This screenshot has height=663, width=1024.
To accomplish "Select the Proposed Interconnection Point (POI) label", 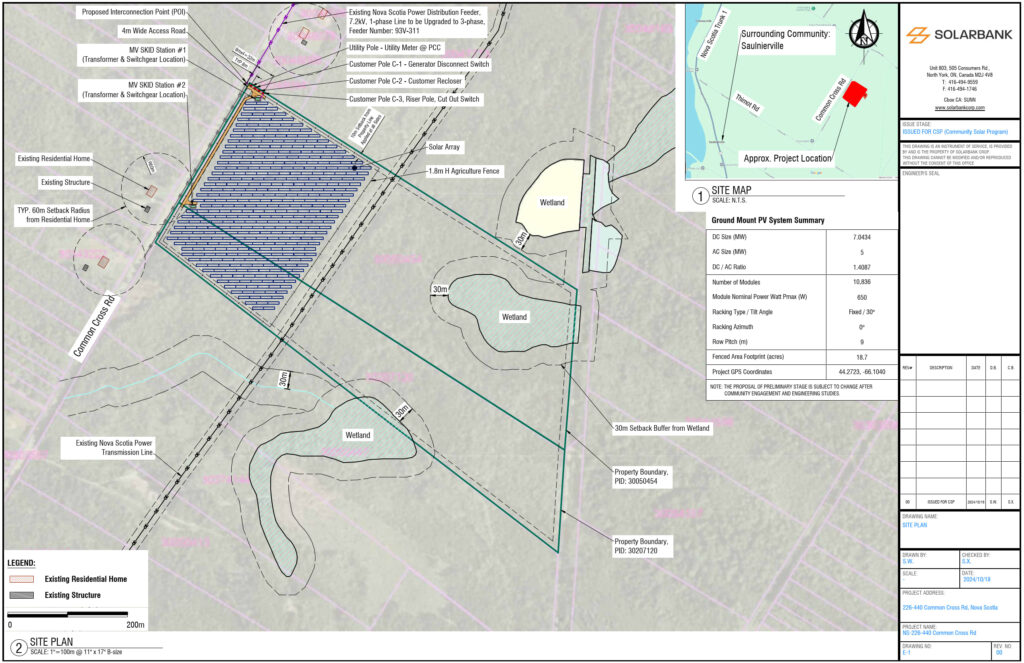I will pos(134,12).
